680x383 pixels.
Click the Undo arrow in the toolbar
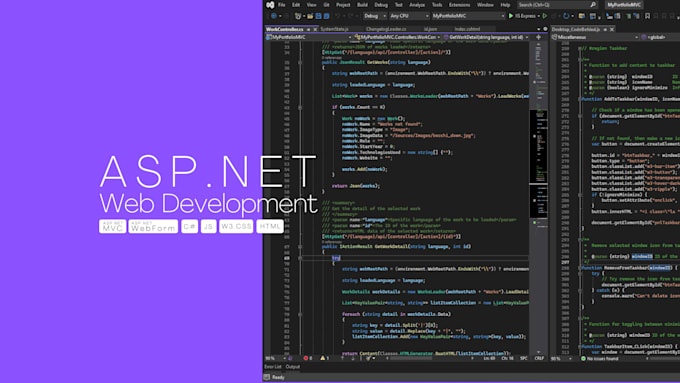click(338, 16)
